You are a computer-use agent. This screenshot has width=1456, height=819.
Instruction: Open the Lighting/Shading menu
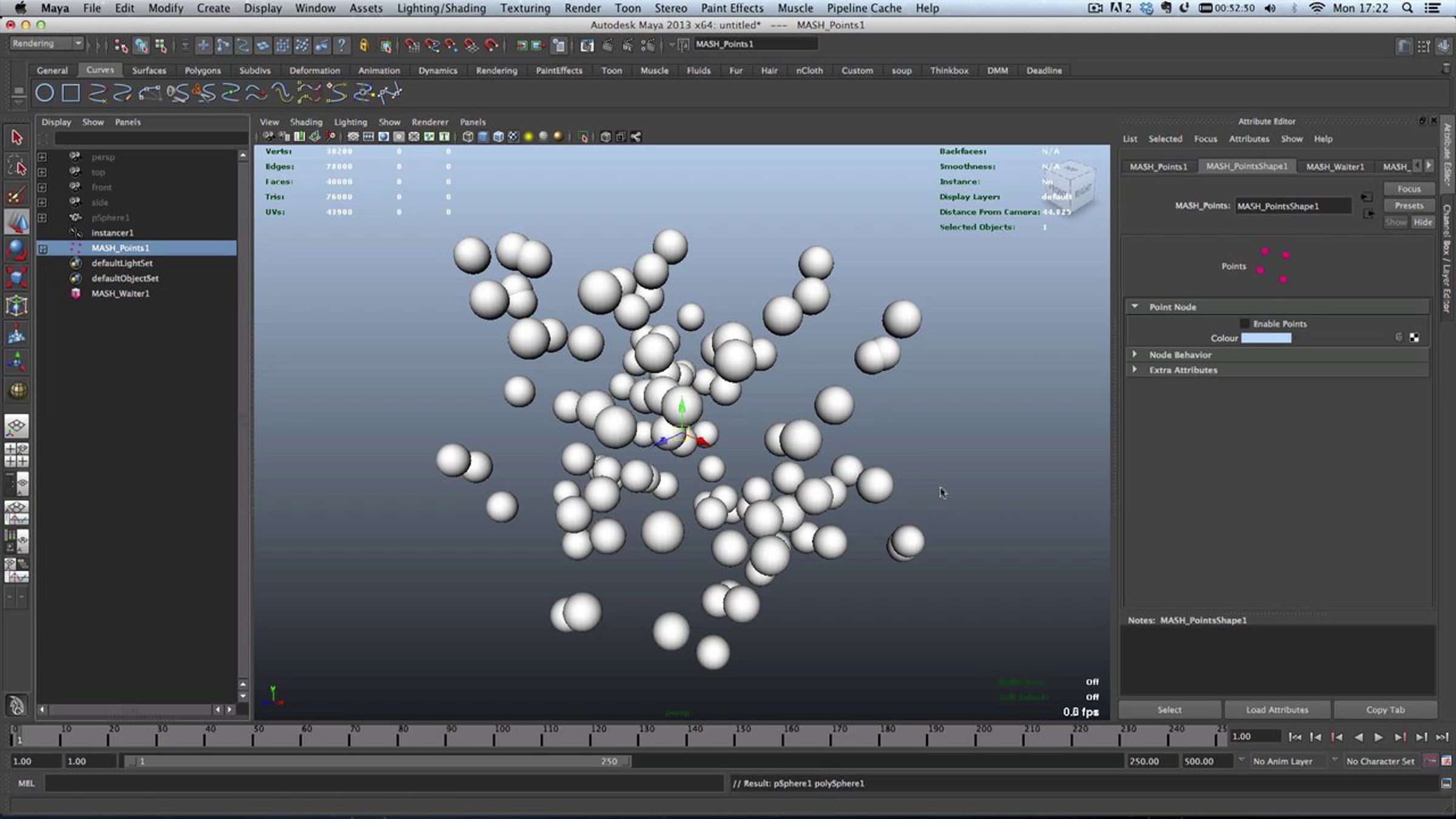(441, 8)
